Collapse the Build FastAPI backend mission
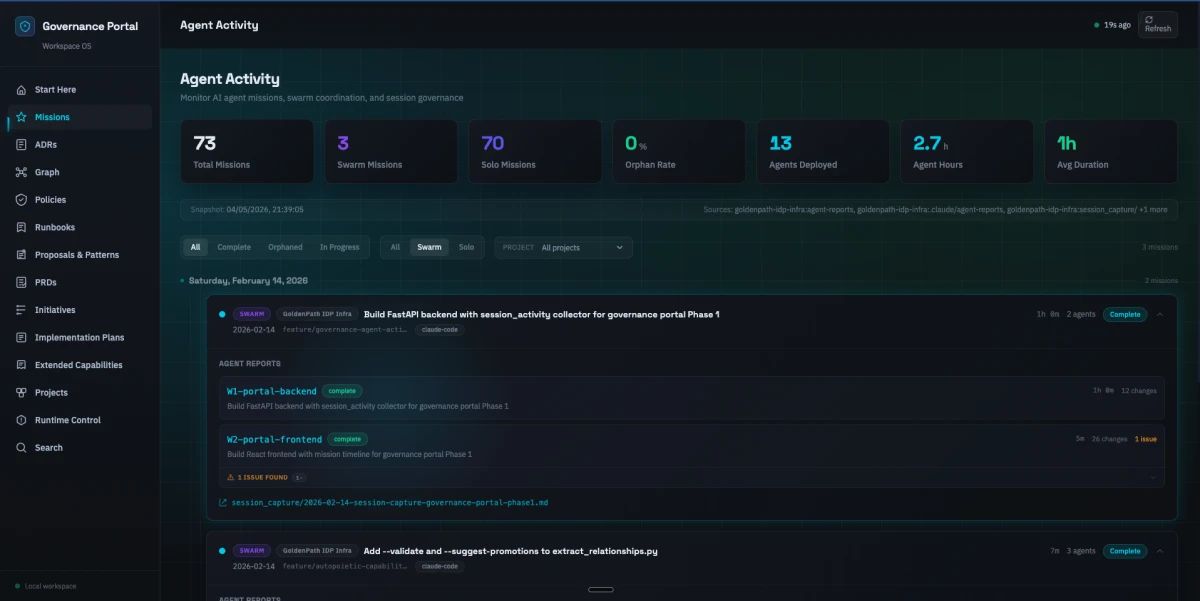The width and height of the screenshot is (1200, 601). [1159, 314]
